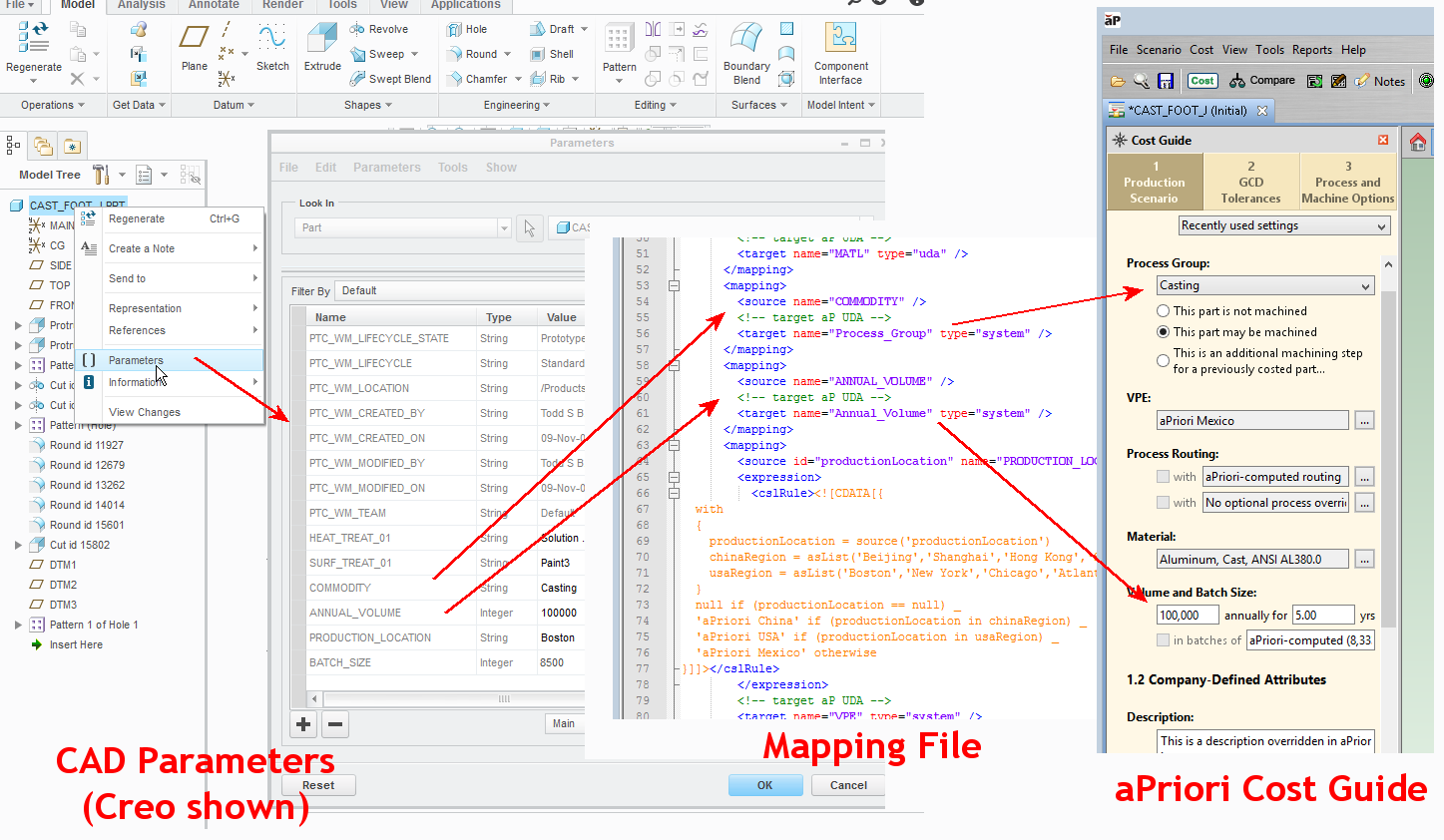Screen dimensions: 1444x840
Task: Click the Regenerate icon in Operations
Action: tap(33, 40)
